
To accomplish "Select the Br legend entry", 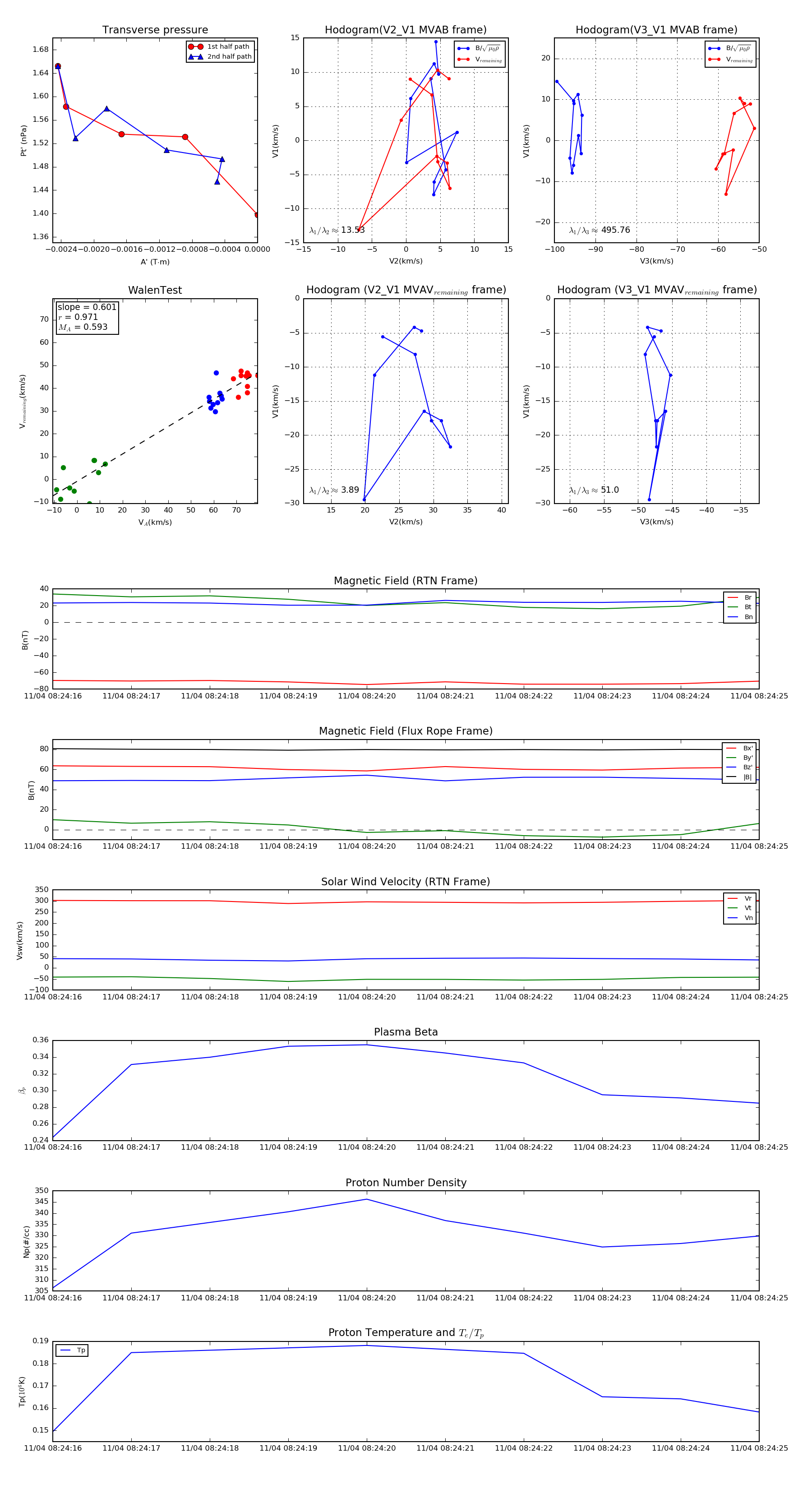I will (x=740, y=598).
